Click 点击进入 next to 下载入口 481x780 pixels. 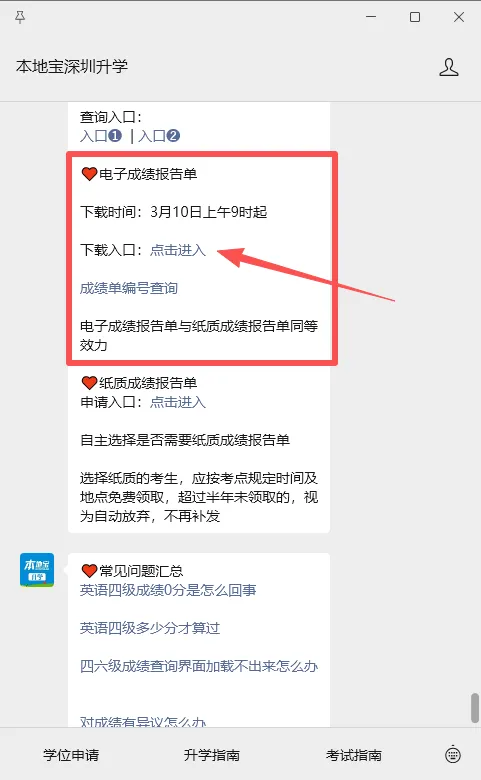[x=178, y=250]
